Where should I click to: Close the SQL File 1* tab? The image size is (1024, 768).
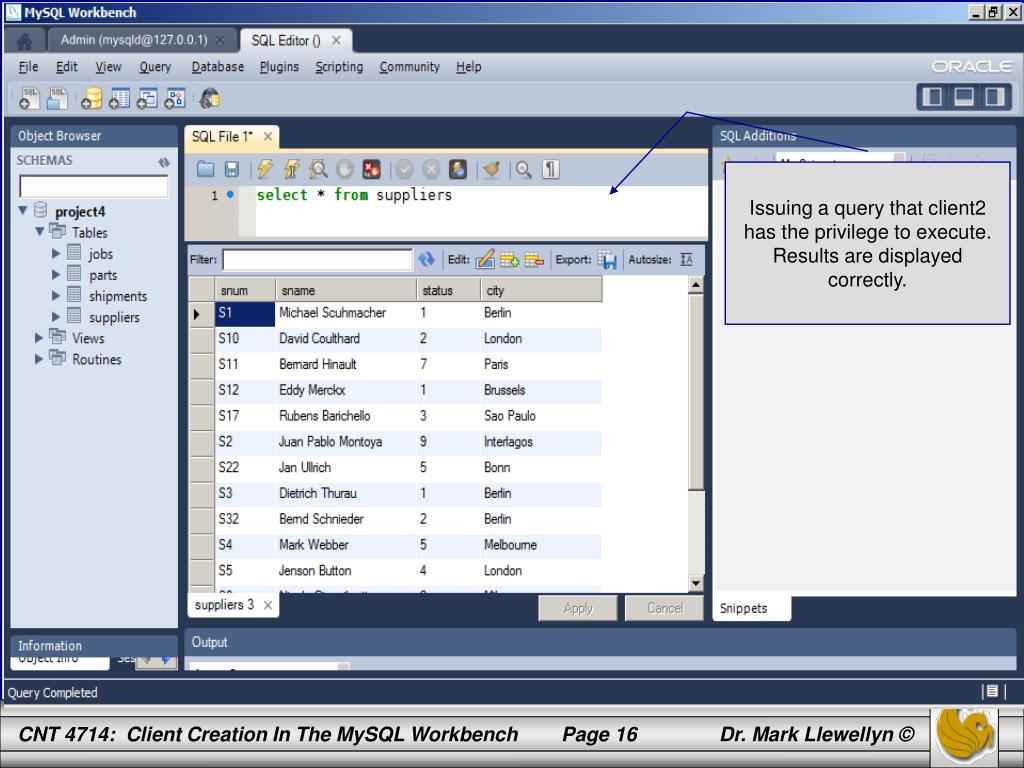pyautogui.click(x=268, y=136)
